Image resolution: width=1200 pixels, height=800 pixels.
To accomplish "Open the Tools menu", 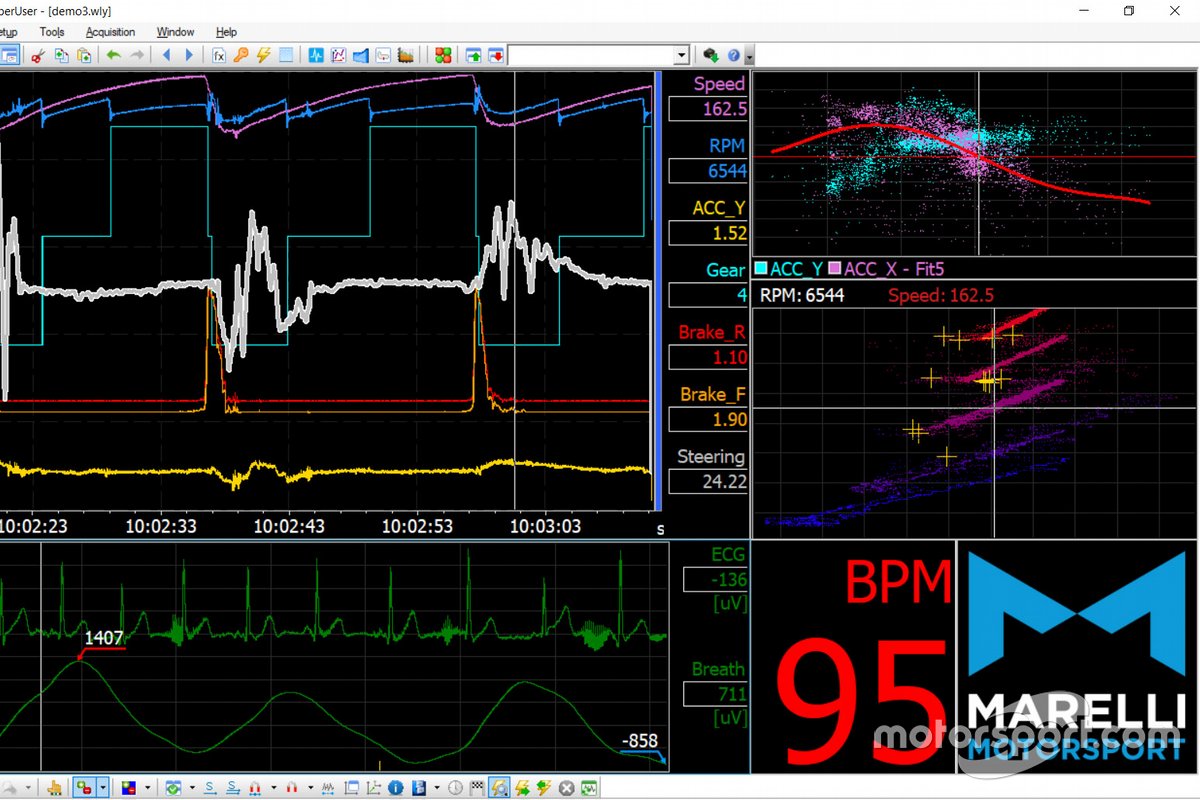I will click(52, 32).
